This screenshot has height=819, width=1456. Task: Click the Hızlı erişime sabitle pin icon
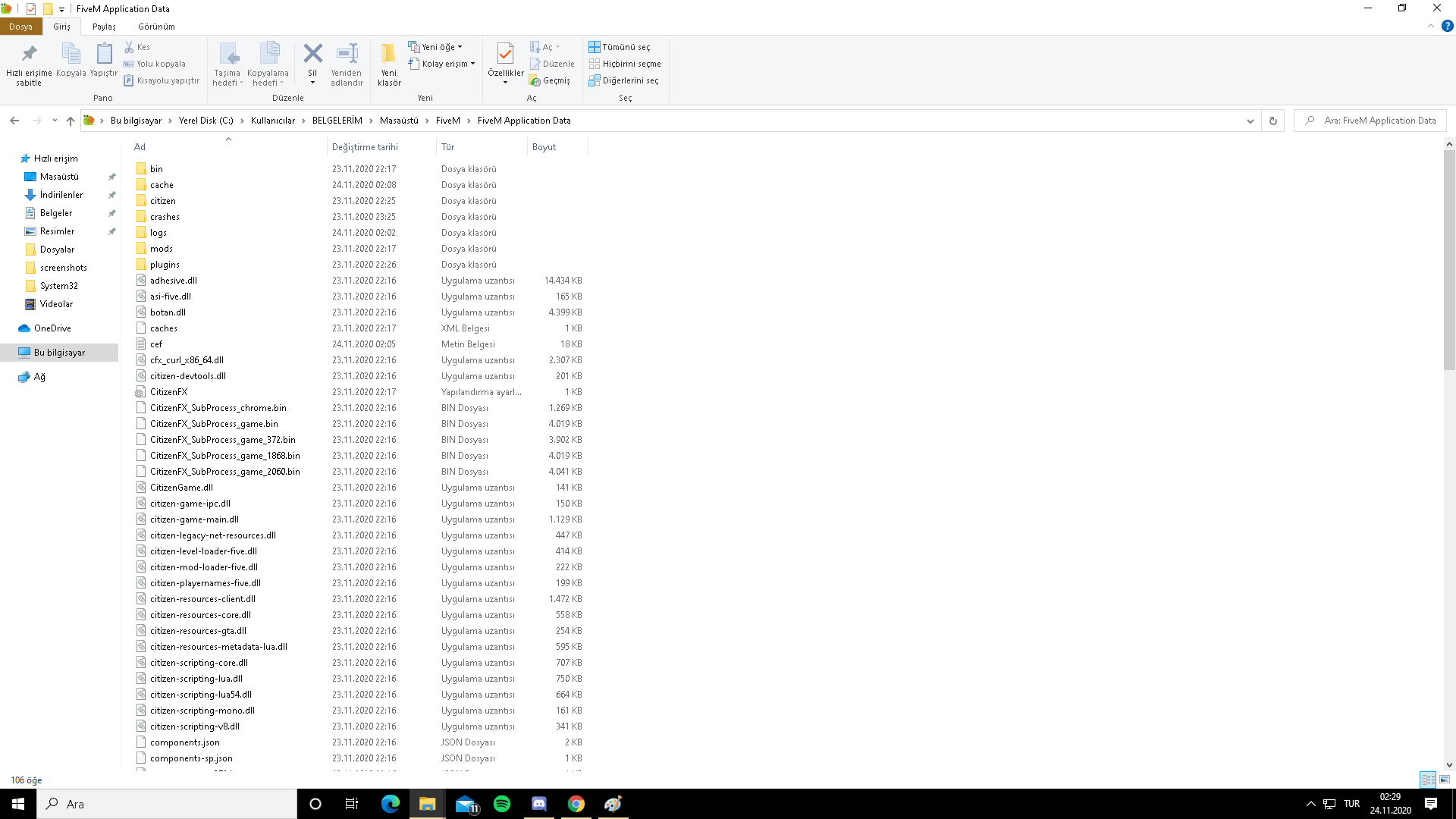click(x=29, y=55)
